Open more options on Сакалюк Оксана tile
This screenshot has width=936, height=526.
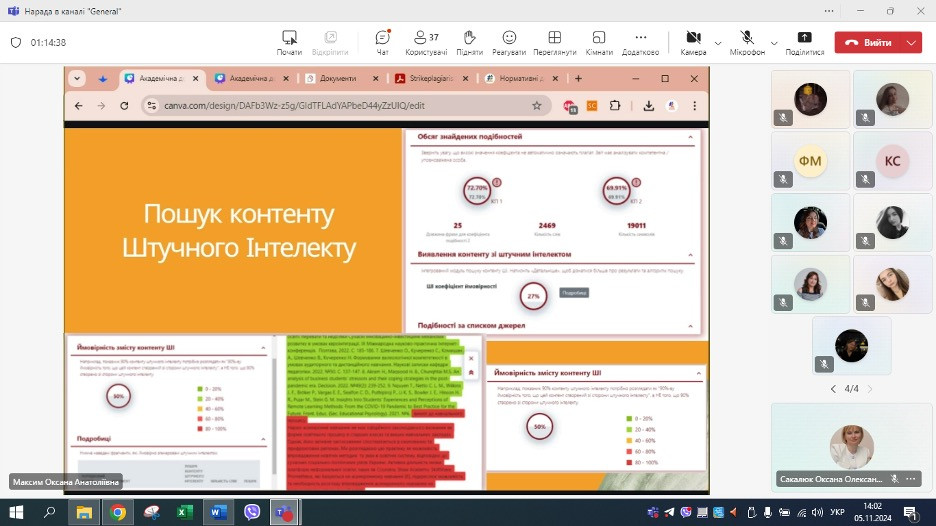911,479
